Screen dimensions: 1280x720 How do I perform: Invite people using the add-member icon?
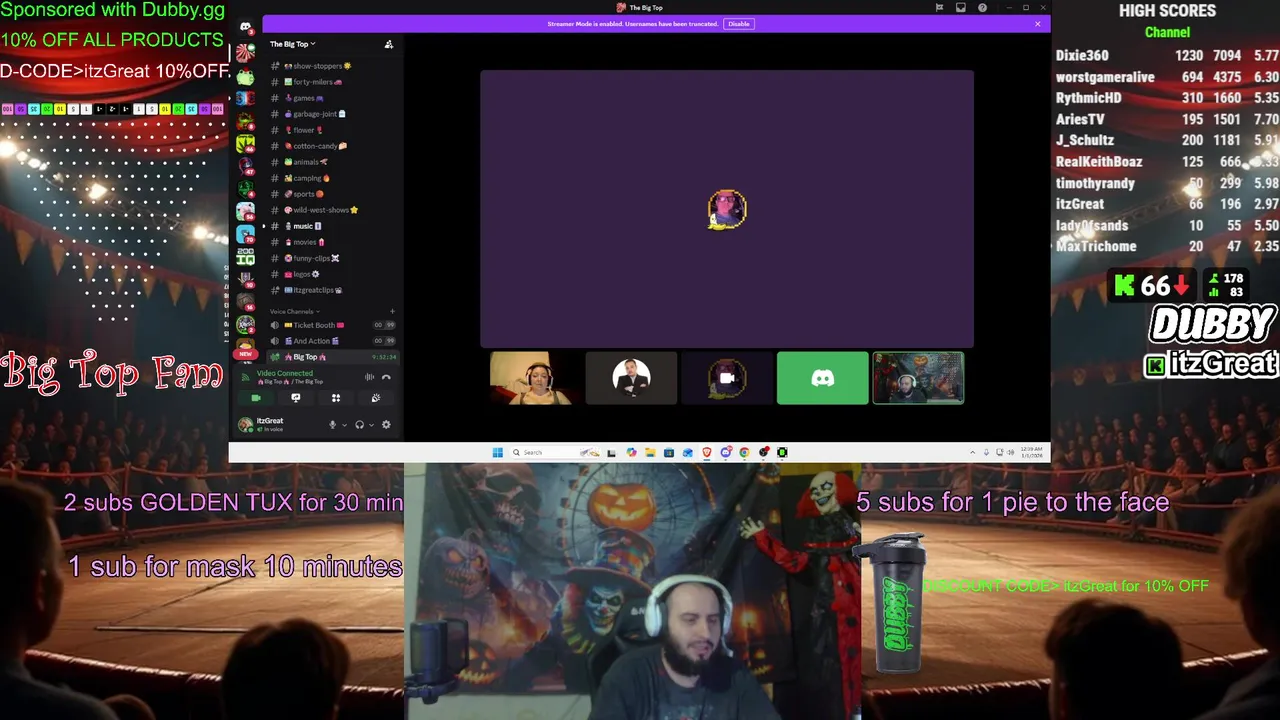389,44
